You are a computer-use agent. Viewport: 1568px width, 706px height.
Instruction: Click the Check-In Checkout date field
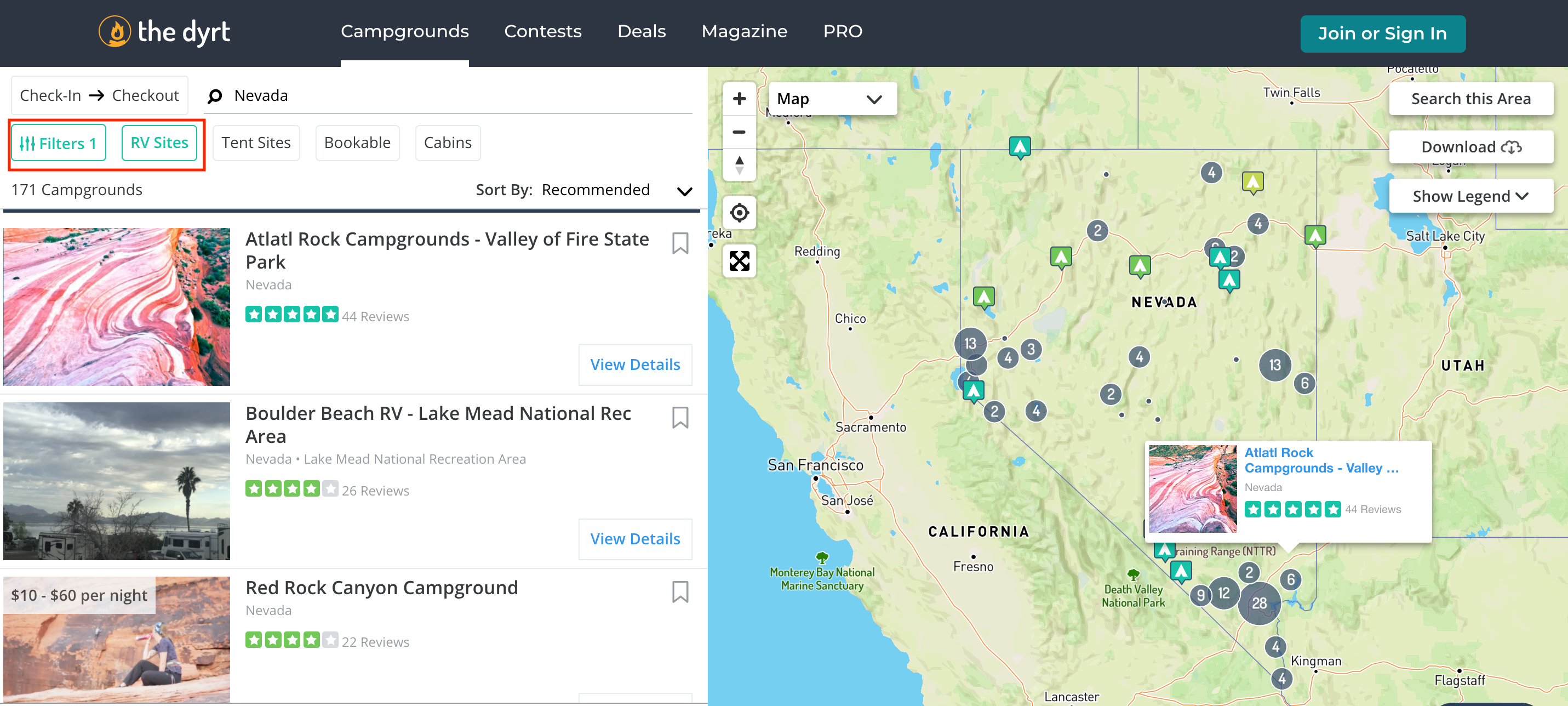coord(99,95)
